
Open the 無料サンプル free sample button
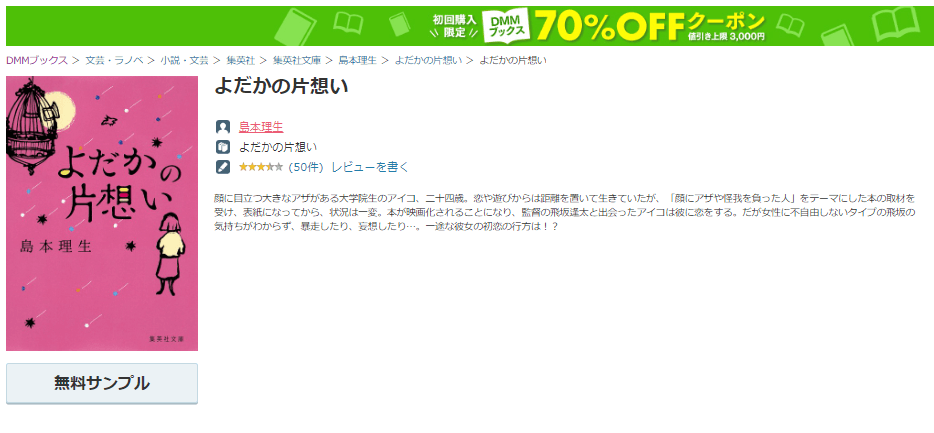point(102,384)
